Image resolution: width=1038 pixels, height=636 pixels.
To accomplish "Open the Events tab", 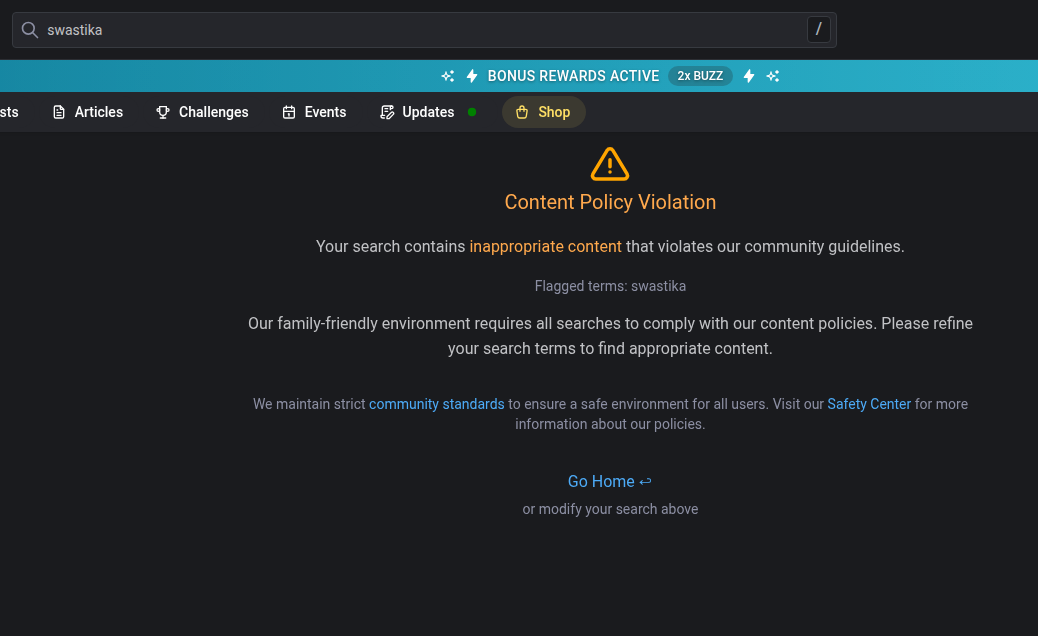I will coord(314,112).
